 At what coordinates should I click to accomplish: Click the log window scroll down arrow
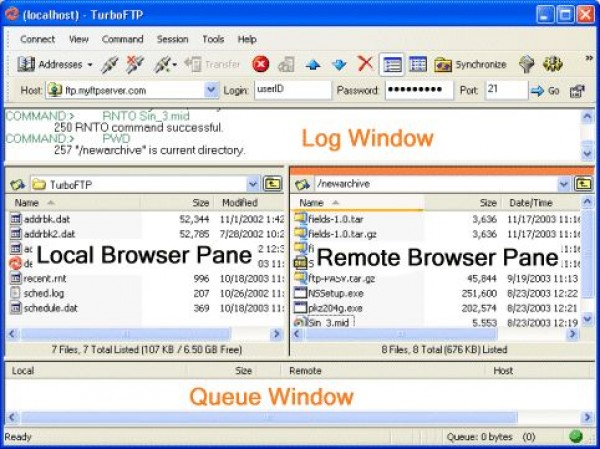pos(587,153)
